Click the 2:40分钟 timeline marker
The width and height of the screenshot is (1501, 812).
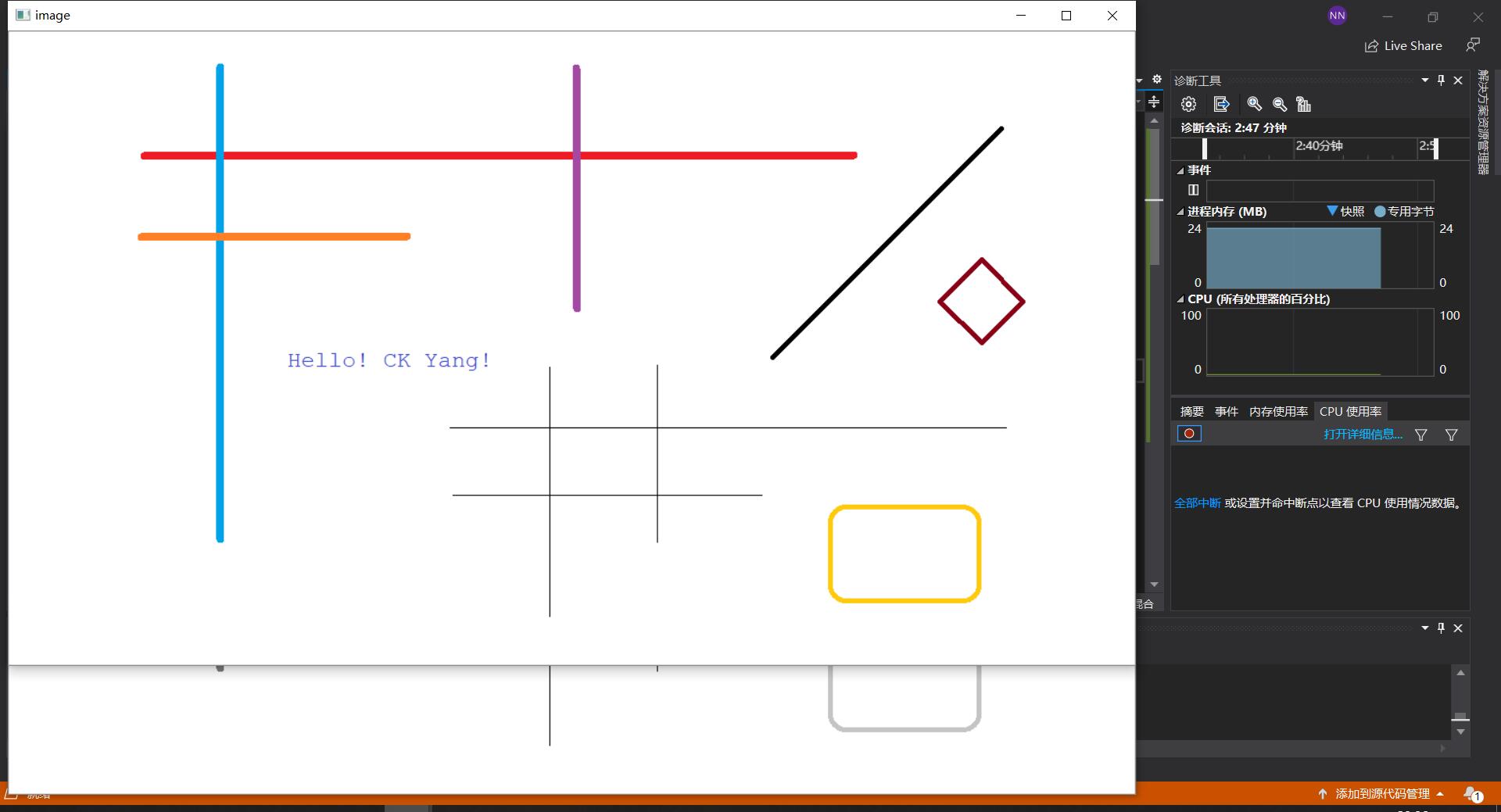pyautogui.click(x=1319, y=145)
